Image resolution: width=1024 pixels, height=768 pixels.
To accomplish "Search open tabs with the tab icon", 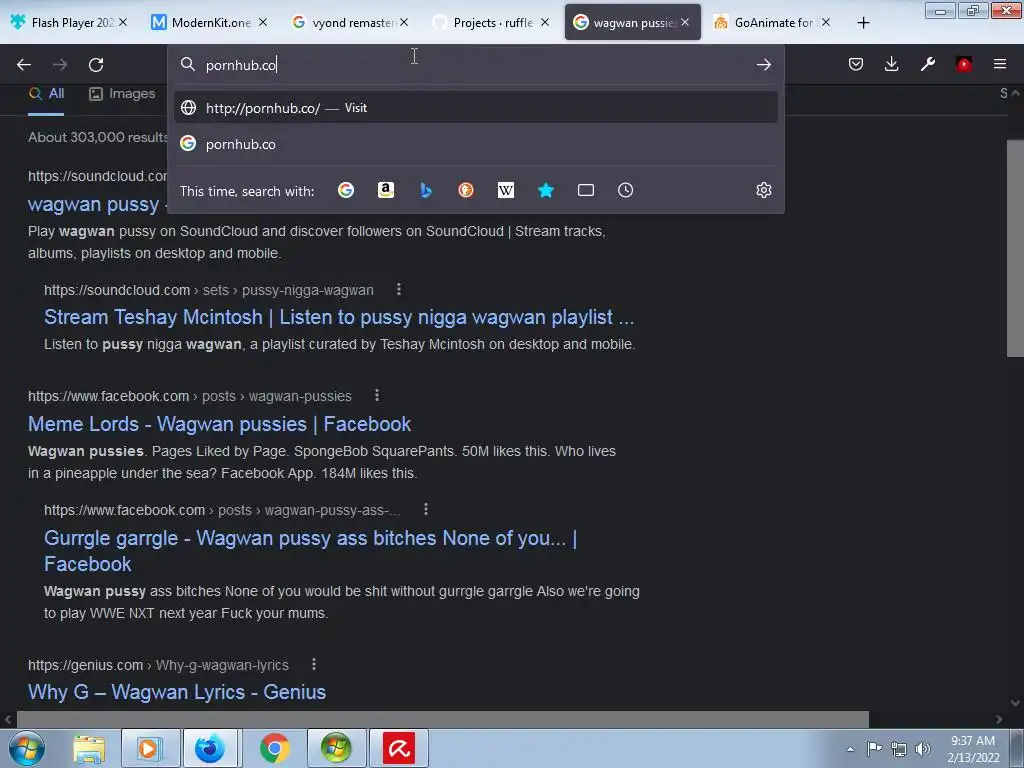I will (x=586, y=190).
